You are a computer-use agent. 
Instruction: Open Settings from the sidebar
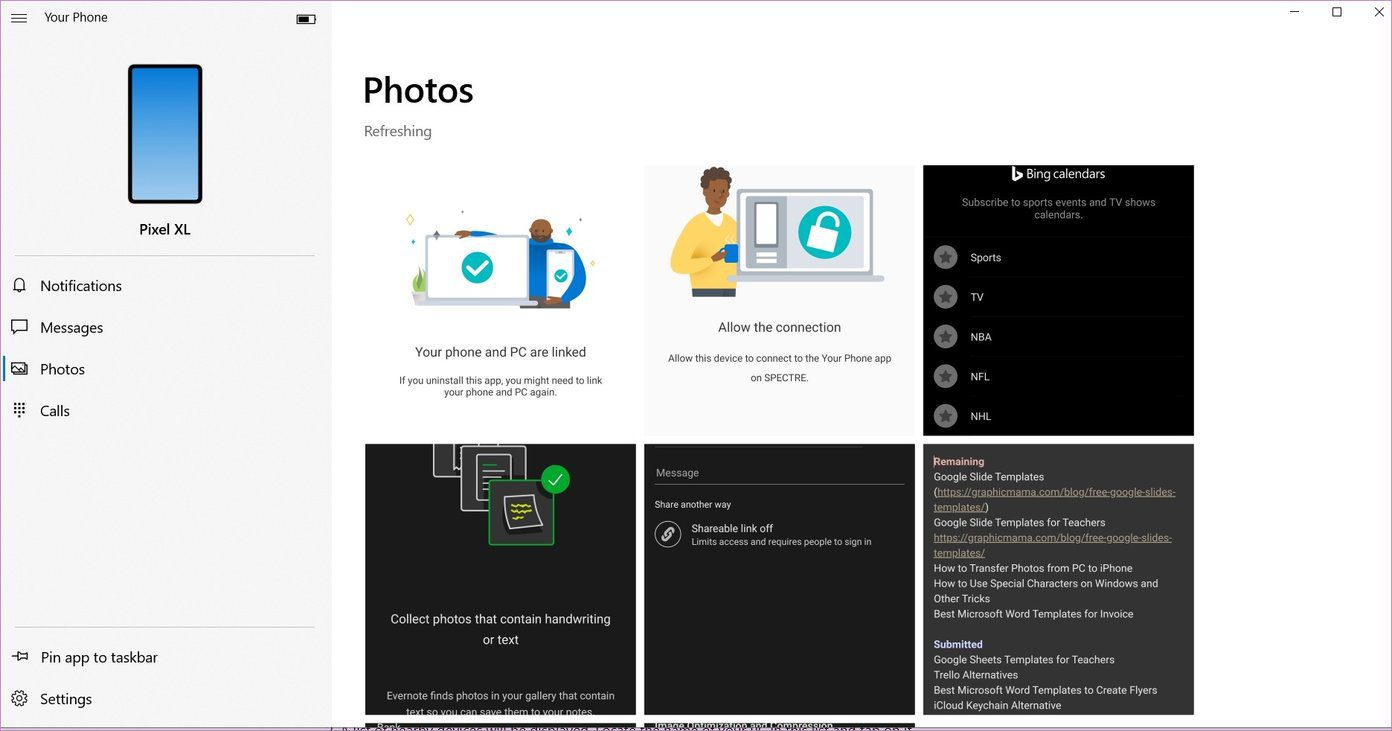pyautogui.click(x=166, y=699)
